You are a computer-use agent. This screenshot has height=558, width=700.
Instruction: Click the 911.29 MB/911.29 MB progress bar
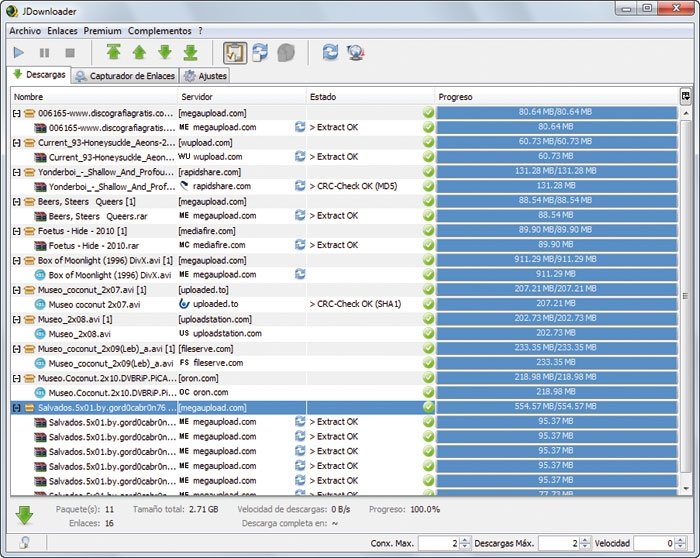click(x=556, y=259)
